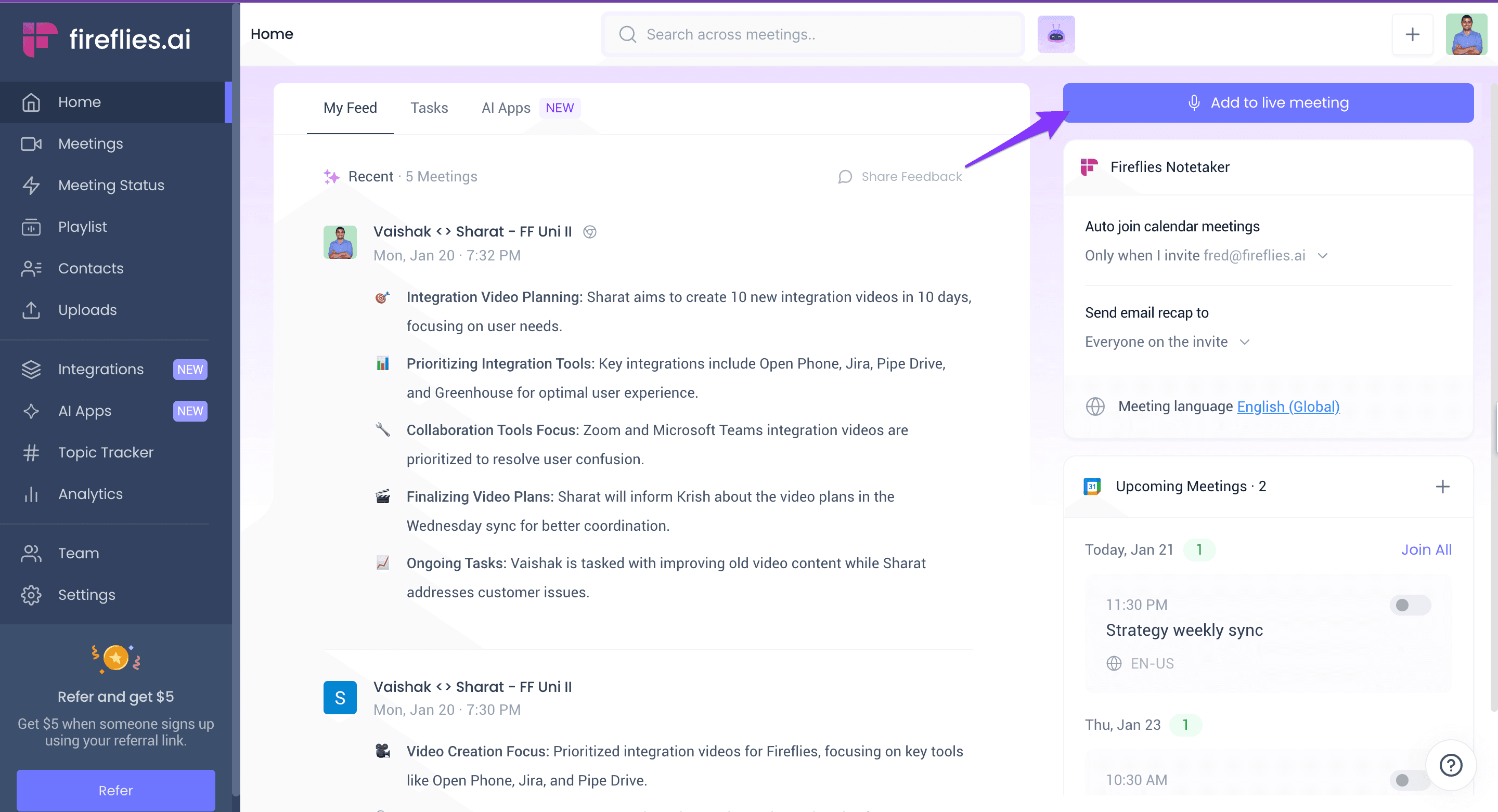Open Analytics in the sidebar
This screenshot has height=812, width=1498.
[115, 494]
